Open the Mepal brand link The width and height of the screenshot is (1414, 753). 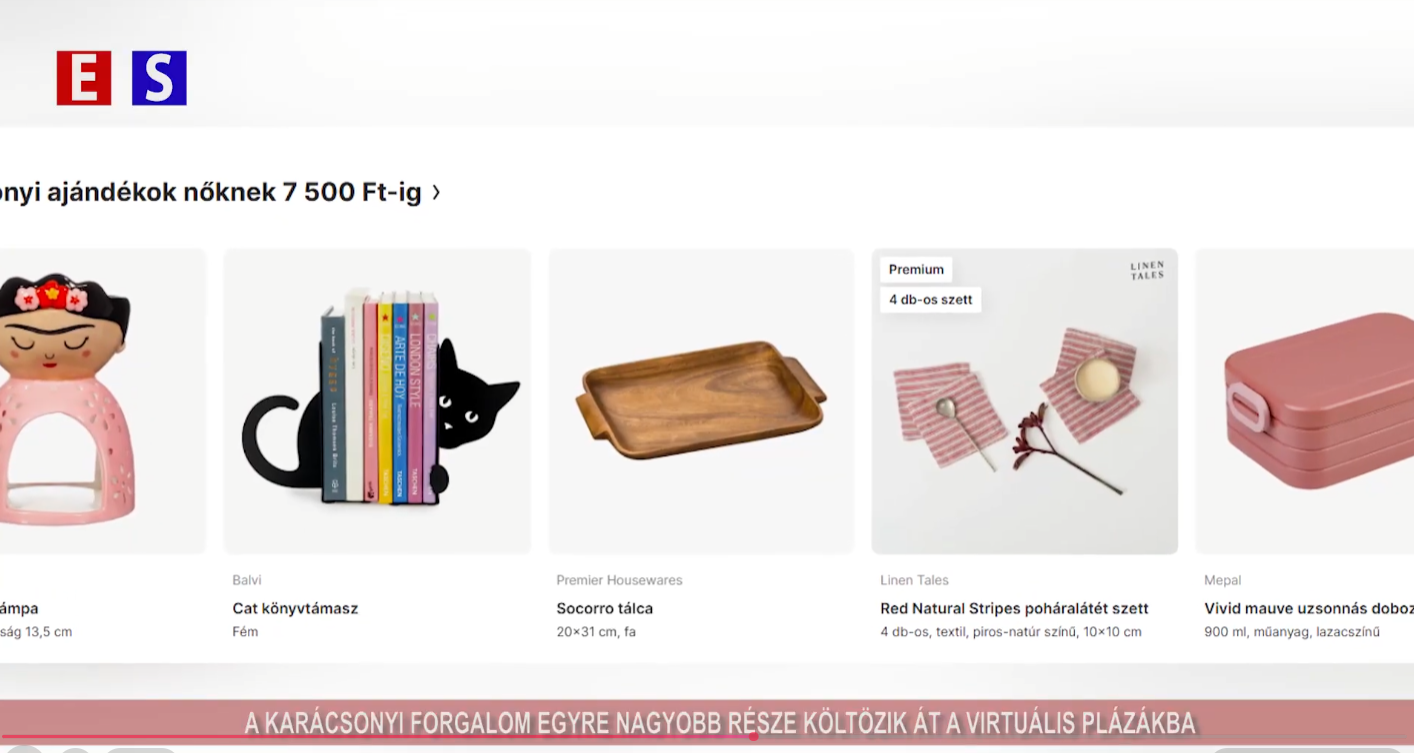point(1222,580)
